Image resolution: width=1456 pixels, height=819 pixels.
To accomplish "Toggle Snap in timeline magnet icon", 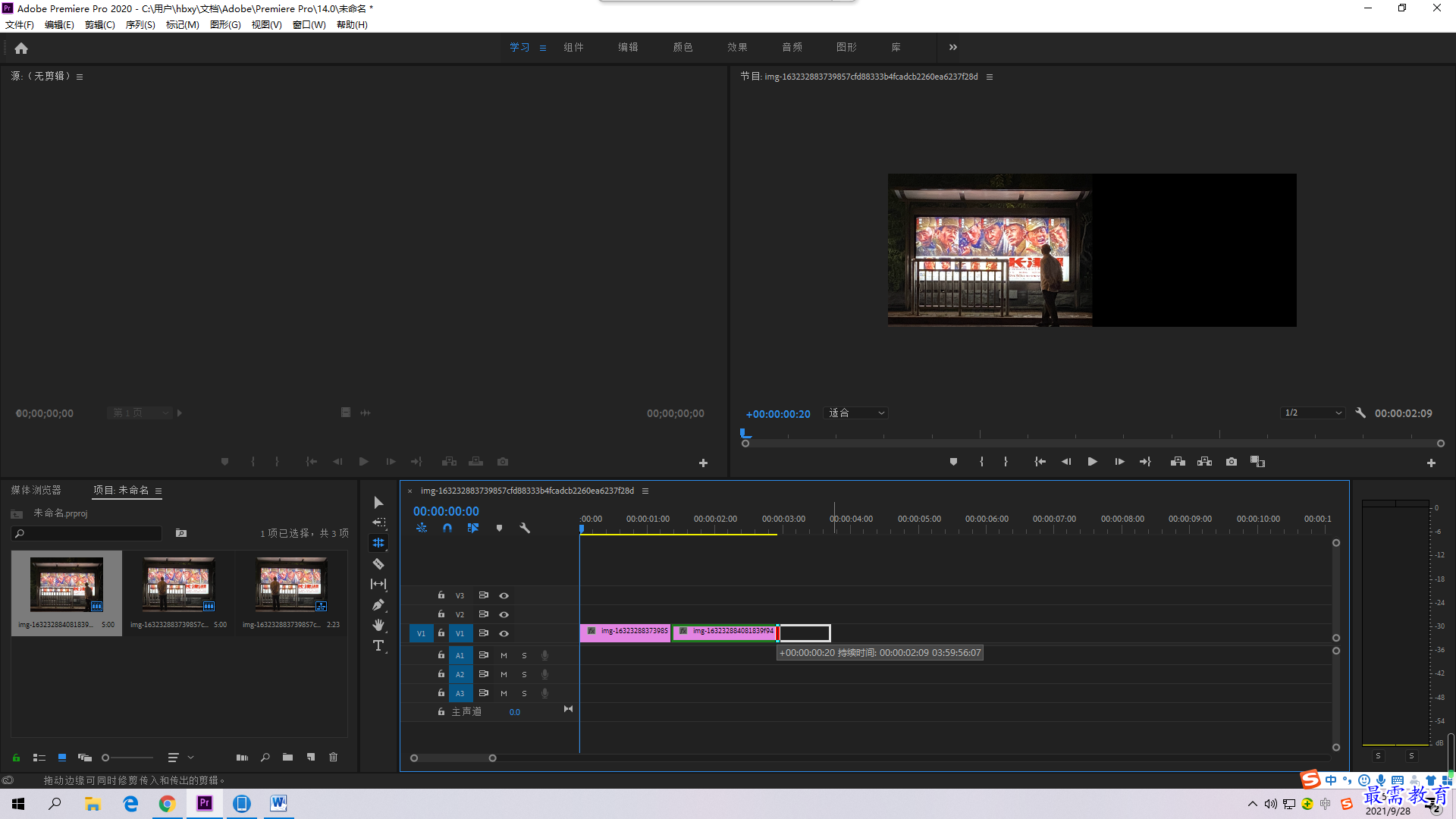I will [447, 528].
